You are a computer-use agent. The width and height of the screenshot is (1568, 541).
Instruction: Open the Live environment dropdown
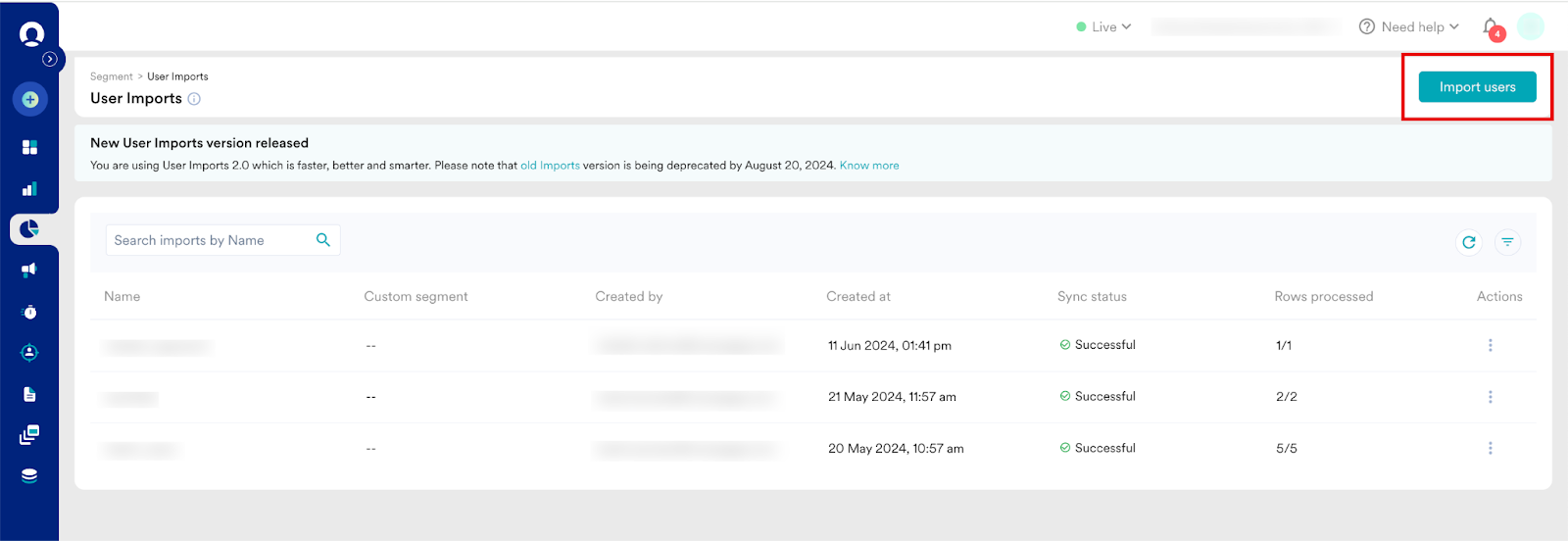[1103, 27]
